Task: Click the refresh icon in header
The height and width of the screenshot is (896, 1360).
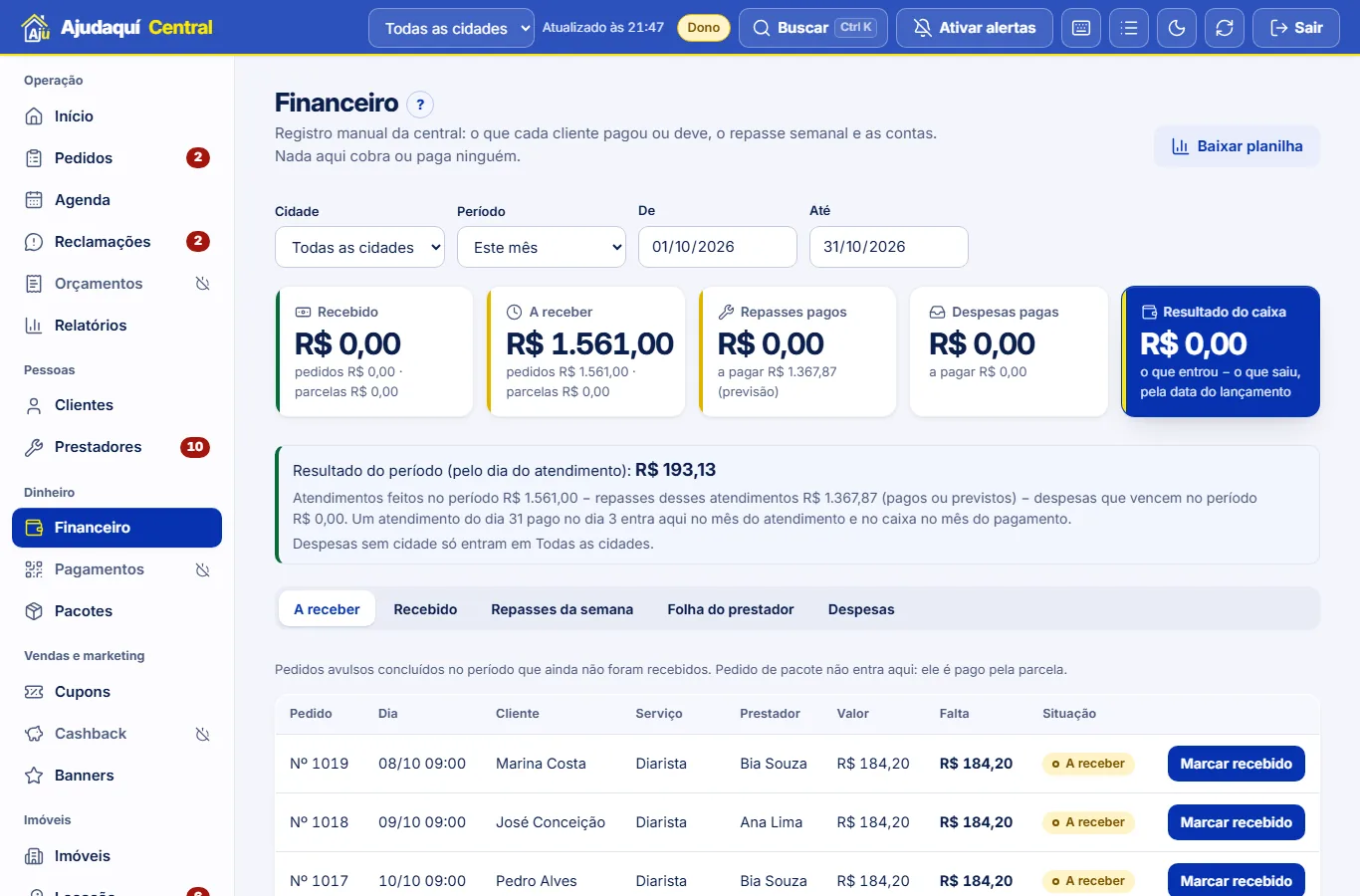Action: pos(1225,28)
